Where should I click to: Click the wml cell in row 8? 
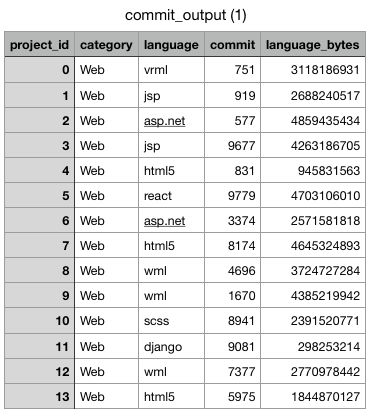171,270
